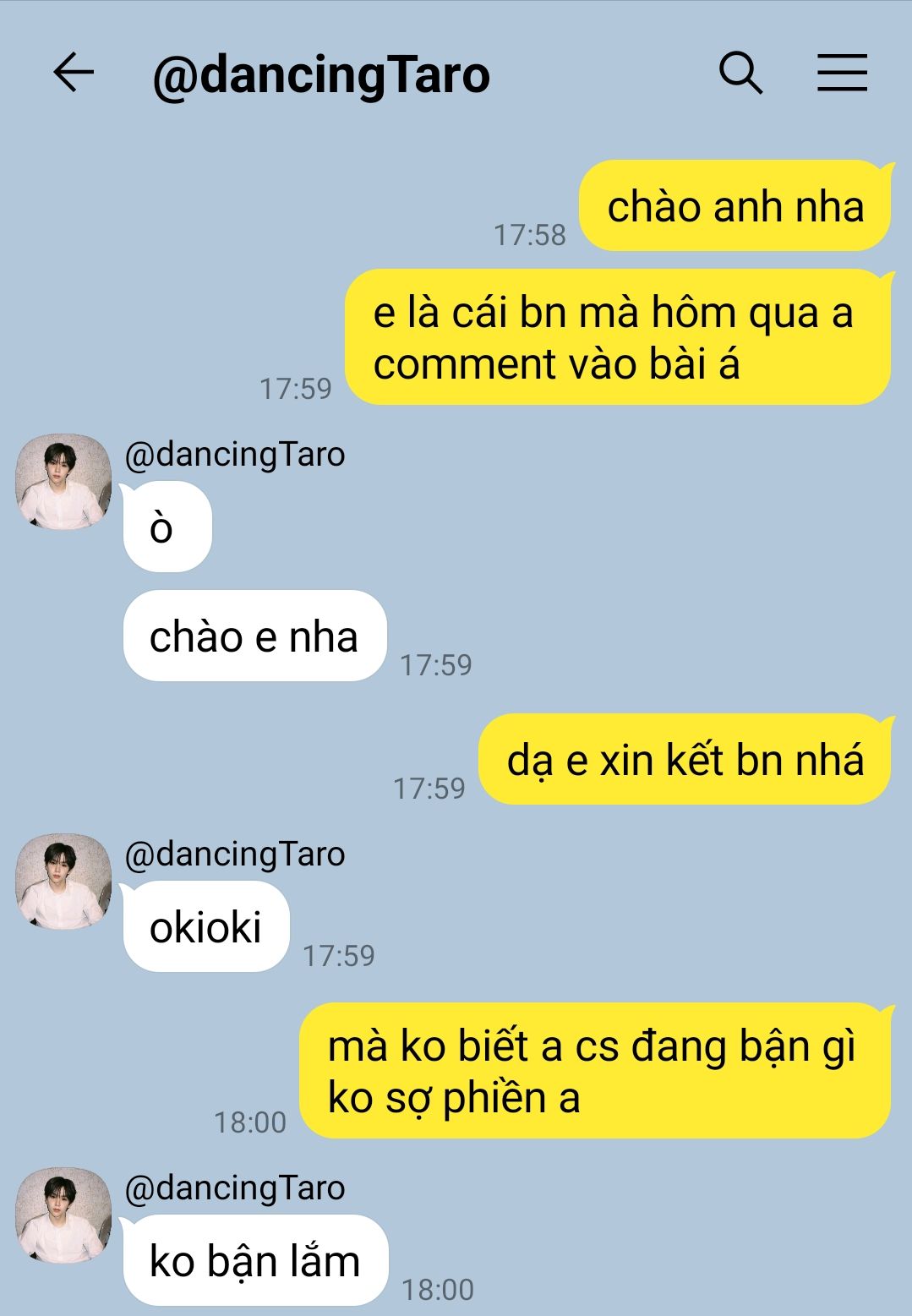Tap the "chào anh nha" yellow bubble
The width and height of the screenshot is (912, 1316).
click(x=735, y=206)
